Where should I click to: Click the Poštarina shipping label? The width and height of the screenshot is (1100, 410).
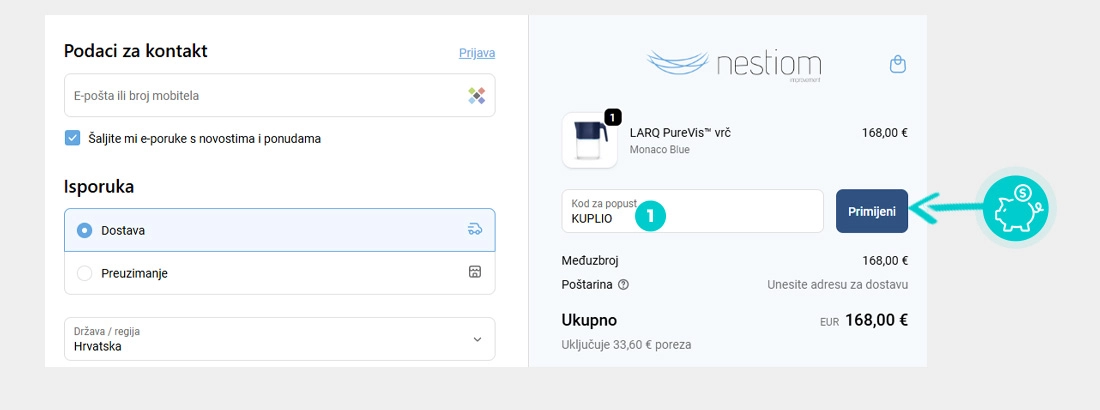(587, 284)
